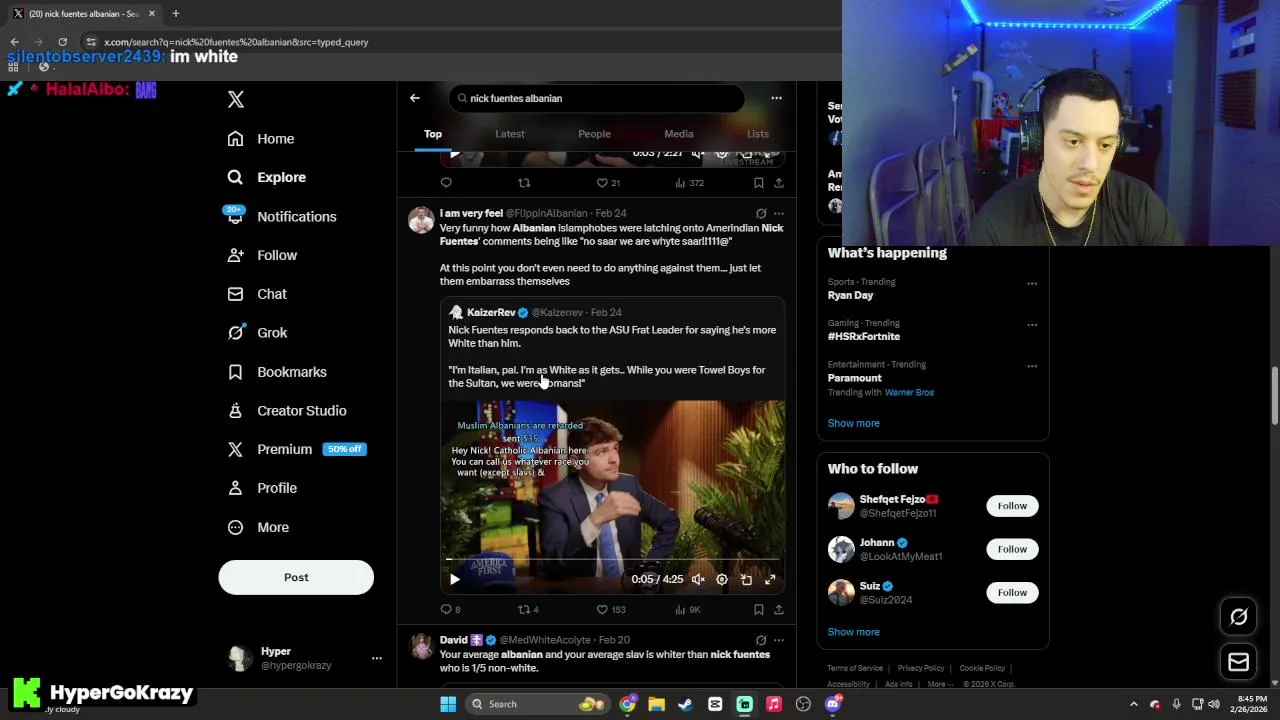Toggle picture-in-picture on Fuentes video
Screen dimensions: 1280x720
click(746, 579)
